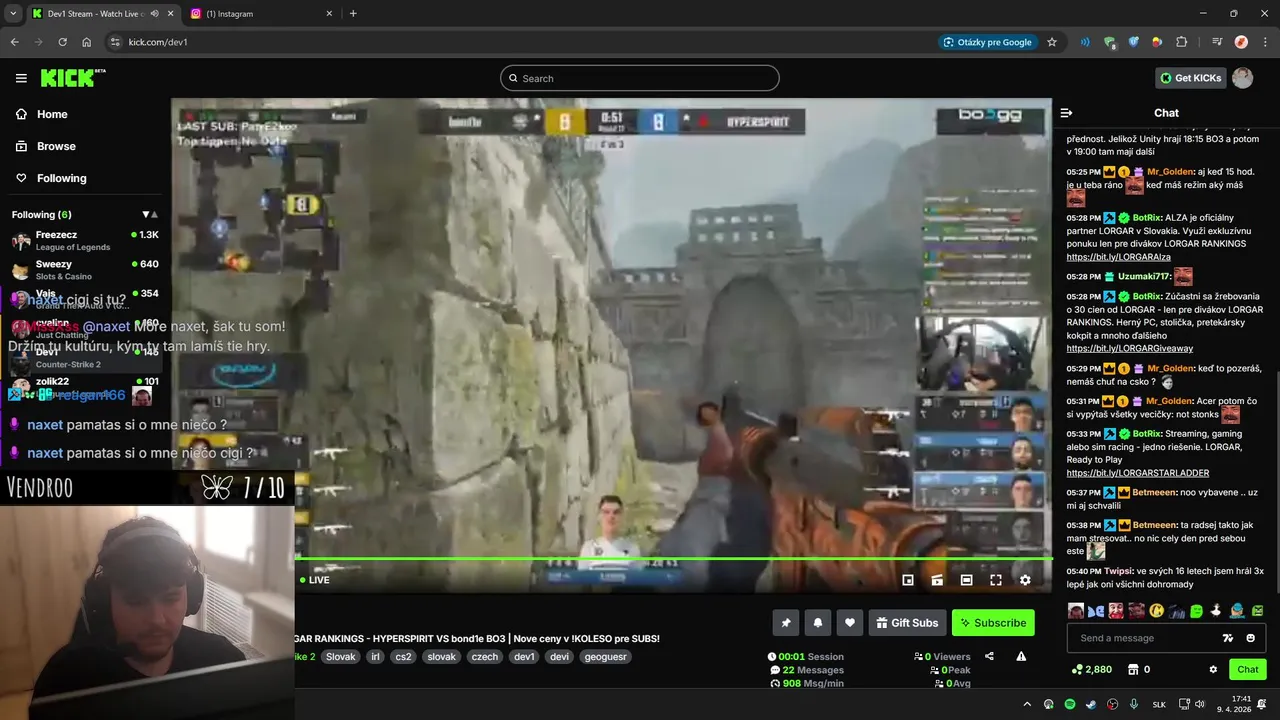Open the emoji picker in chat input
This screenshot has width=1280, height=720.
pos(1251,638)
